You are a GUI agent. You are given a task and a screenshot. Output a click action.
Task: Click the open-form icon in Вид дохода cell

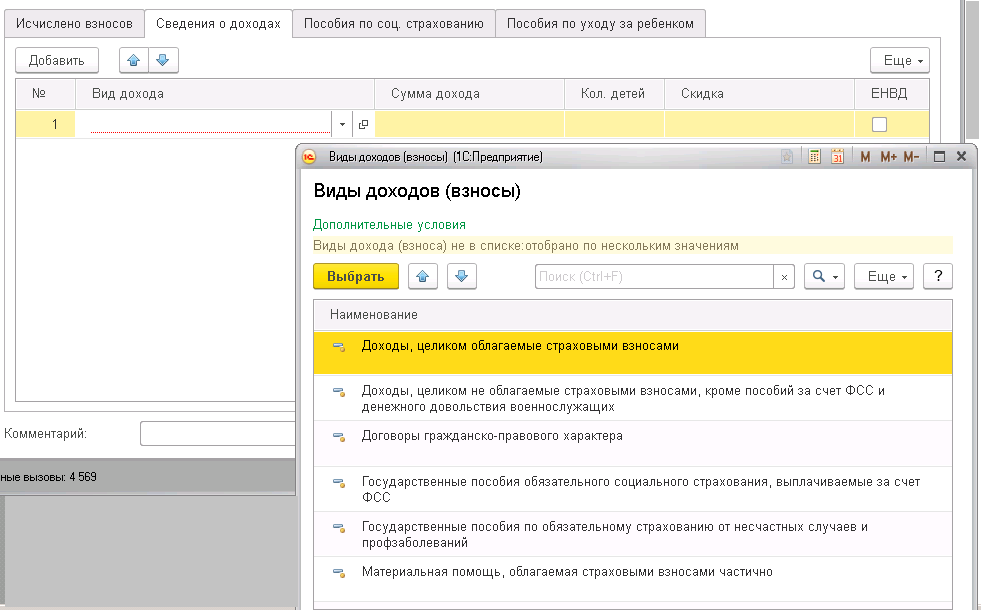pyautogui.click(x=363, y=125)
